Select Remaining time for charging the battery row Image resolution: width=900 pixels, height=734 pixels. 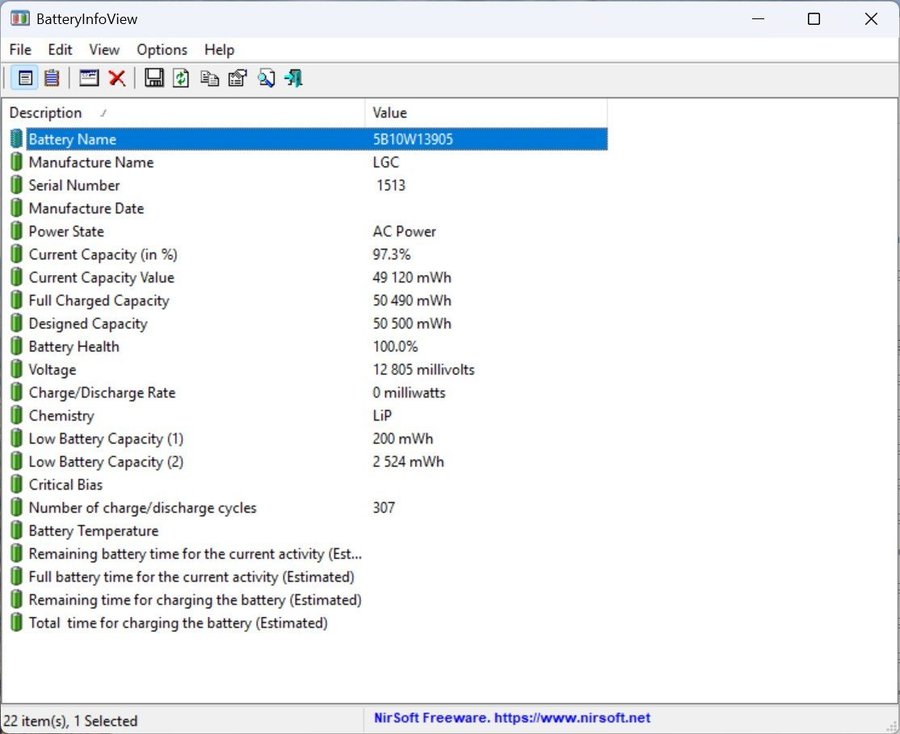195,600
